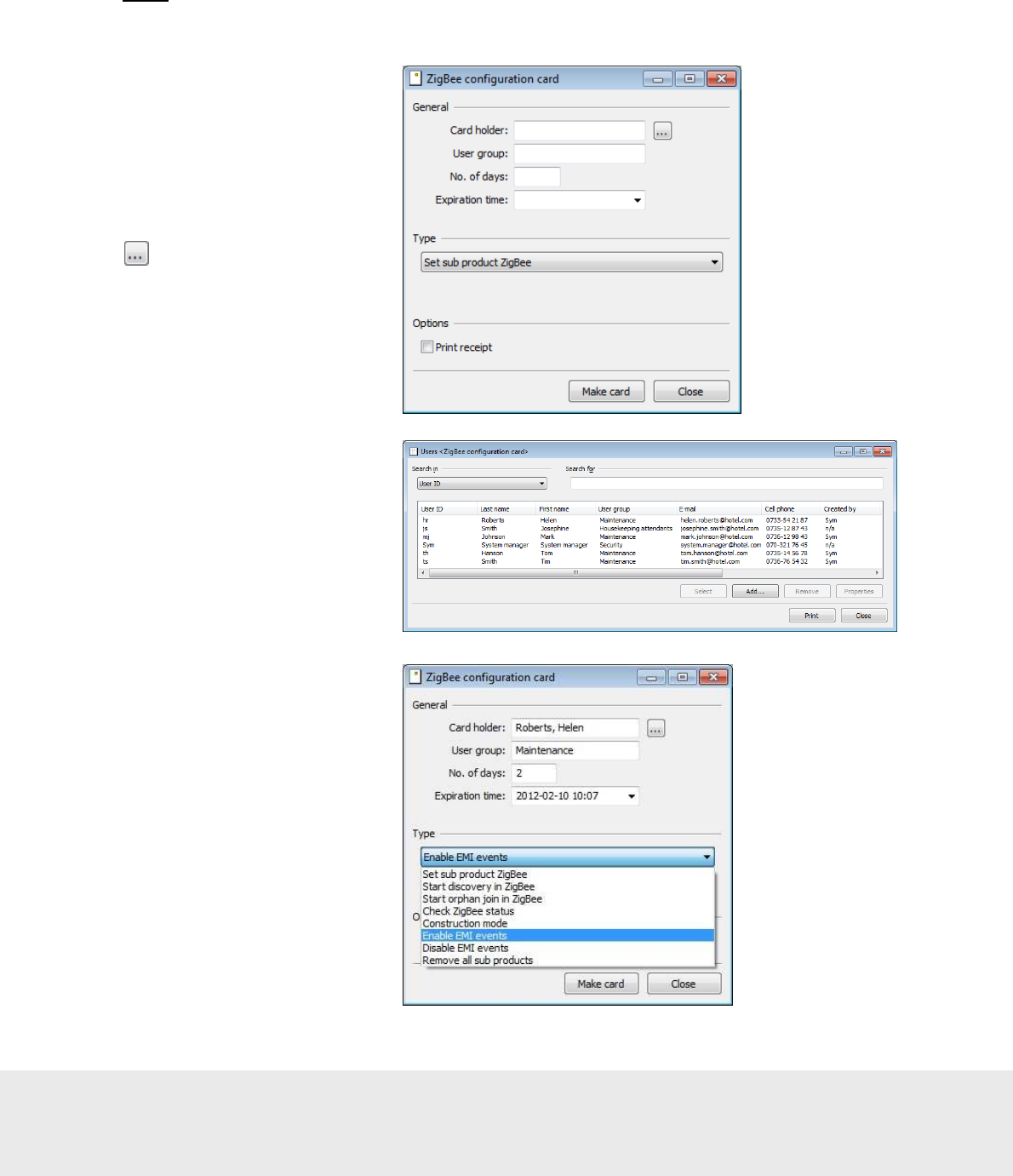Click the browse button next to Roberts, Helen
This screenshot has height=1176, width=1013.
(x=655, y=728)
